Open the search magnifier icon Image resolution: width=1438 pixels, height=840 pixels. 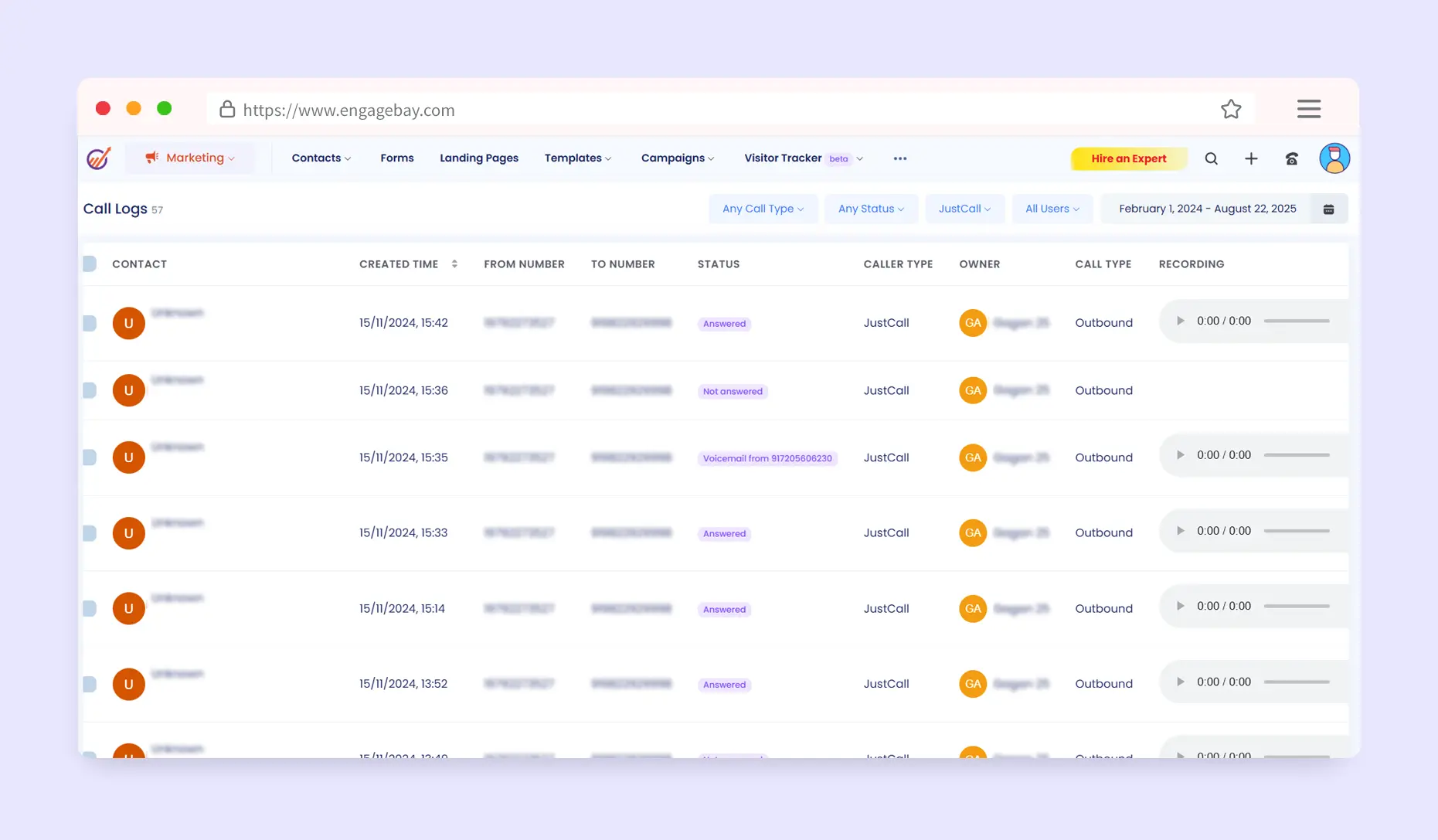coord(1211,158)
